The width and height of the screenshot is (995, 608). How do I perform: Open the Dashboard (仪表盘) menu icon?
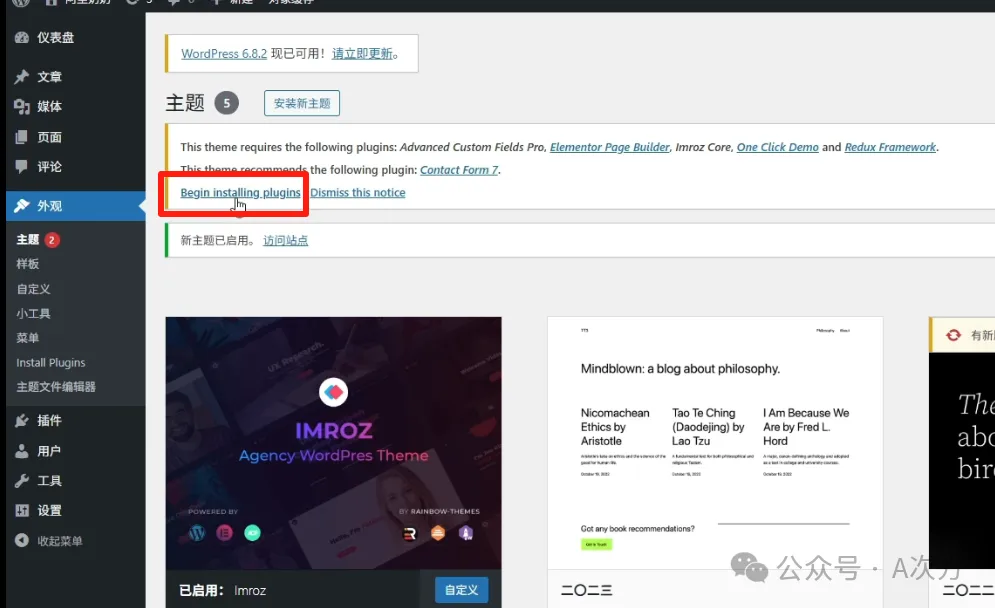click(22, 37)
